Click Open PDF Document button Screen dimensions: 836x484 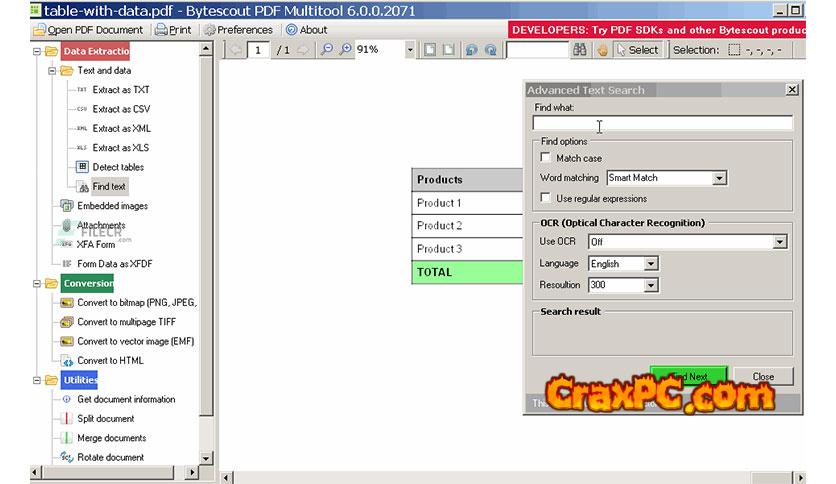(x=88, y=30)
